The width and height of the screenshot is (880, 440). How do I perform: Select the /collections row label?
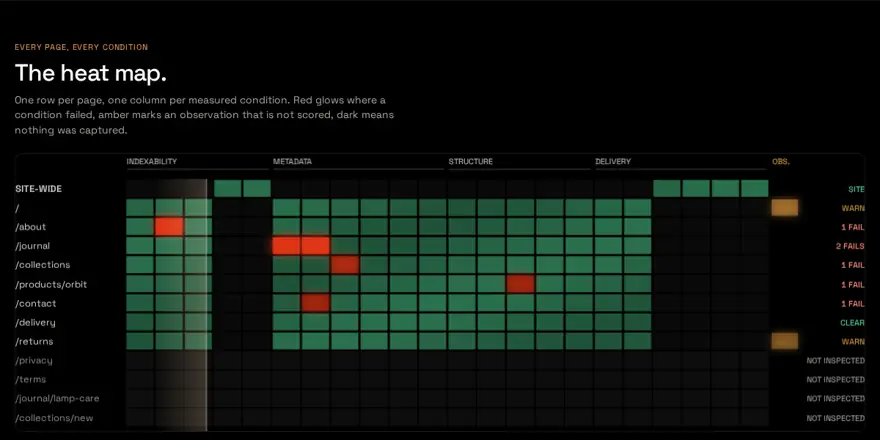tap(43, 265)
